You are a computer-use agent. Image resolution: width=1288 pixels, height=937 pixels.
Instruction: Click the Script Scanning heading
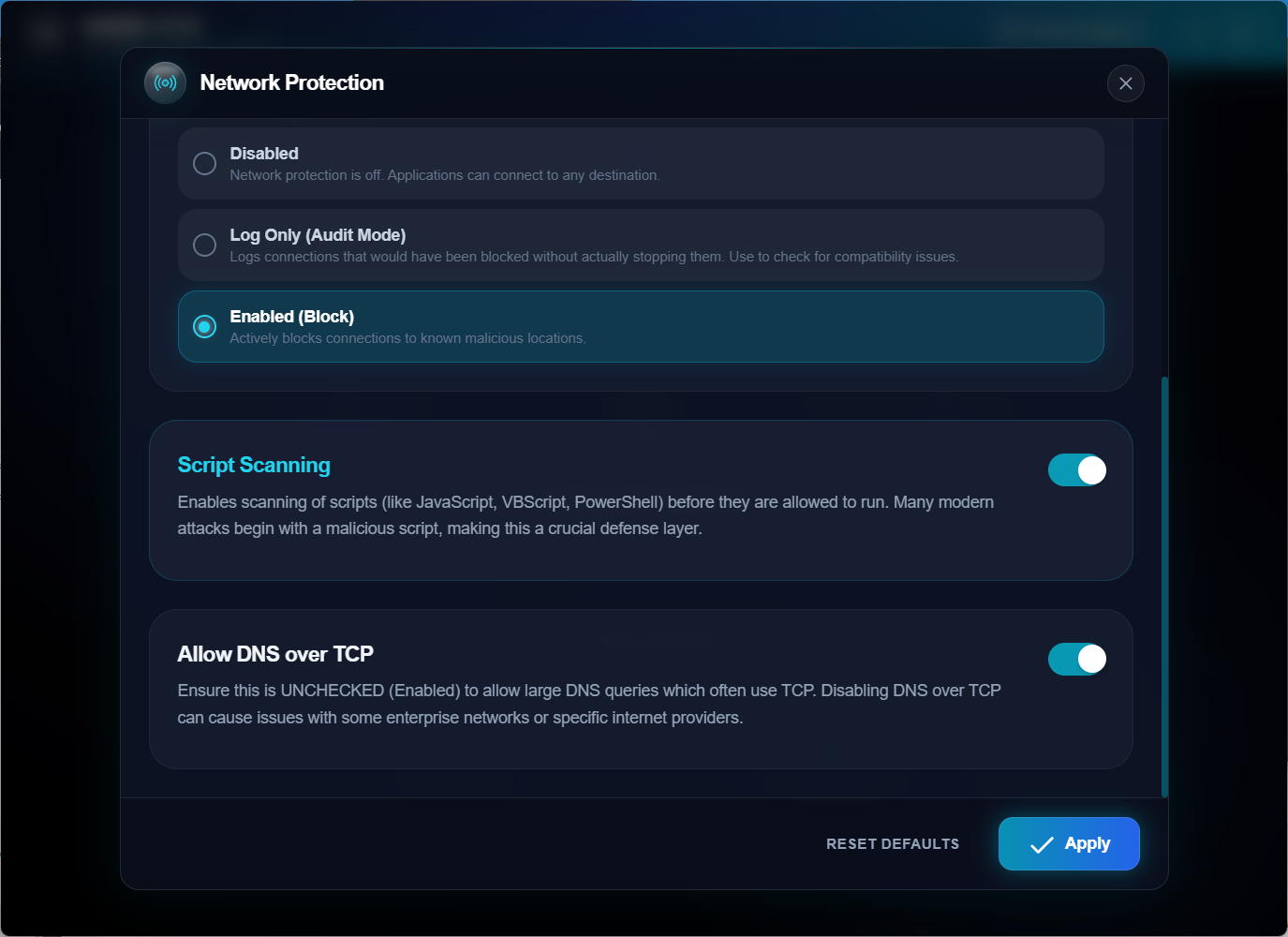click(x=254, y=466)
